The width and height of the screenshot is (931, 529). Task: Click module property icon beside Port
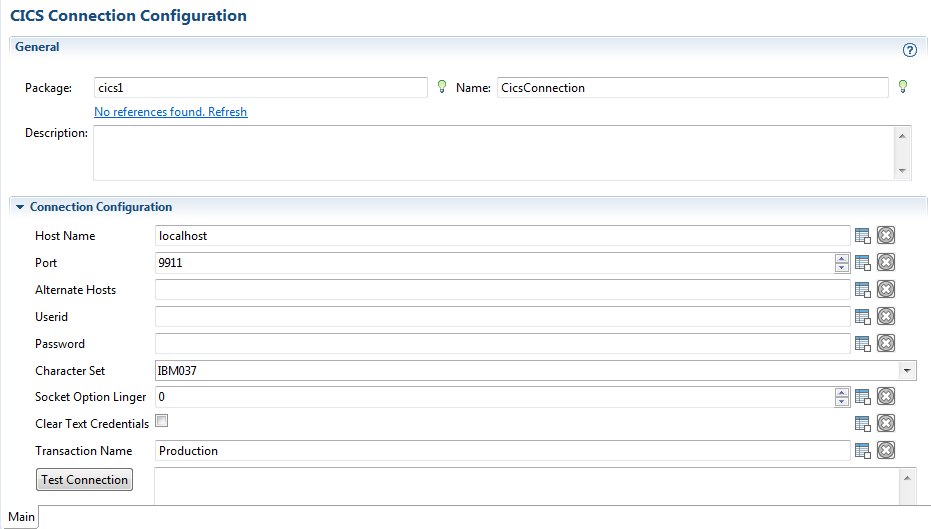click(x=862, y=262)
